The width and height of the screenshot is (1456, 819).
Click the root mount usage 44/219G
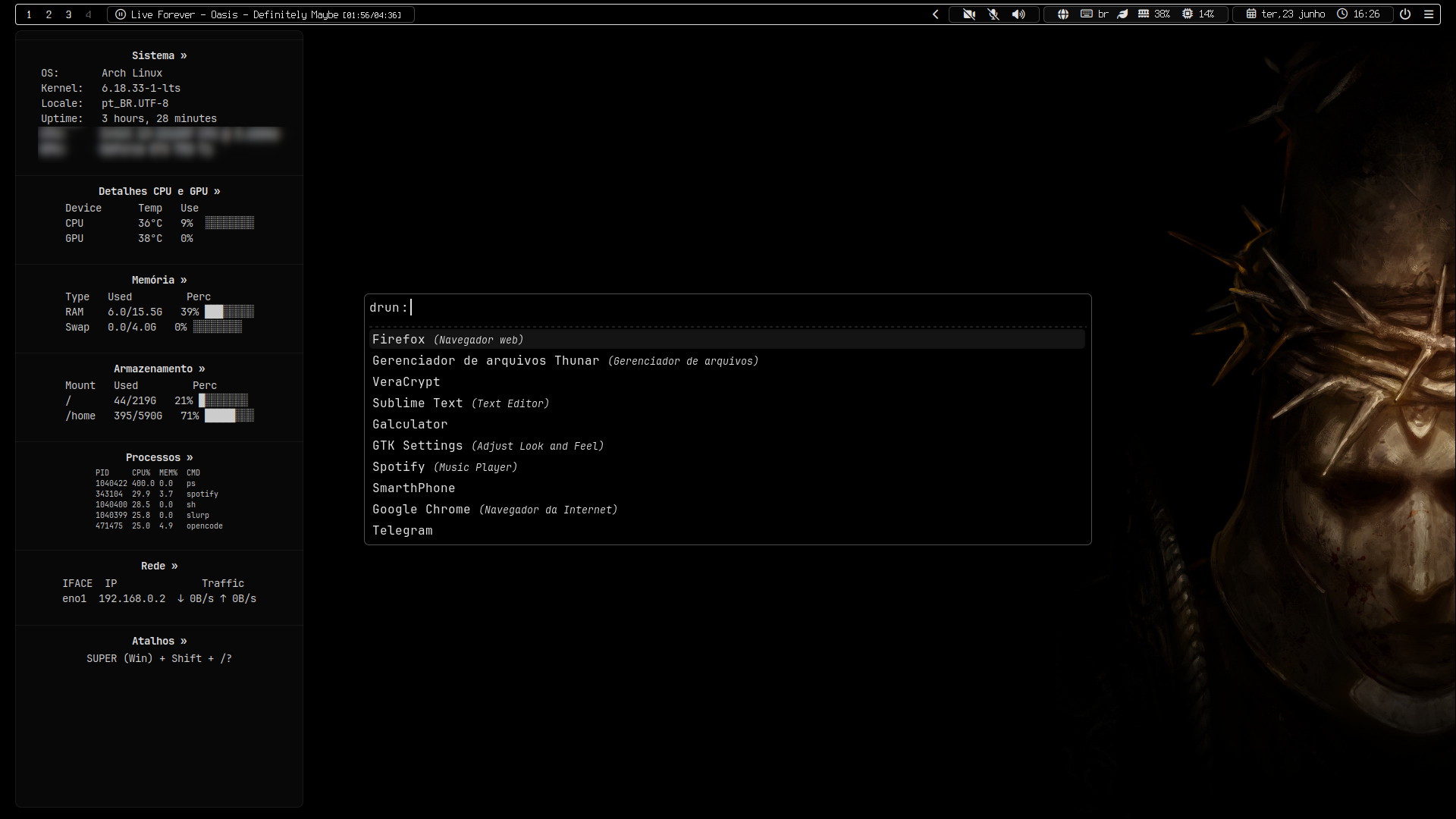click(x=135, y=400)
